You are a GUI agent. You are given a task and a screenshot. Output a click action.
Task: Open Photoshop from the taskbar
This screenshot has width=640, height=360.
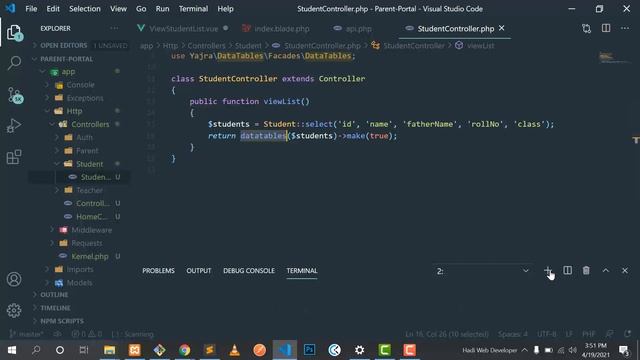tap(309, 350)
